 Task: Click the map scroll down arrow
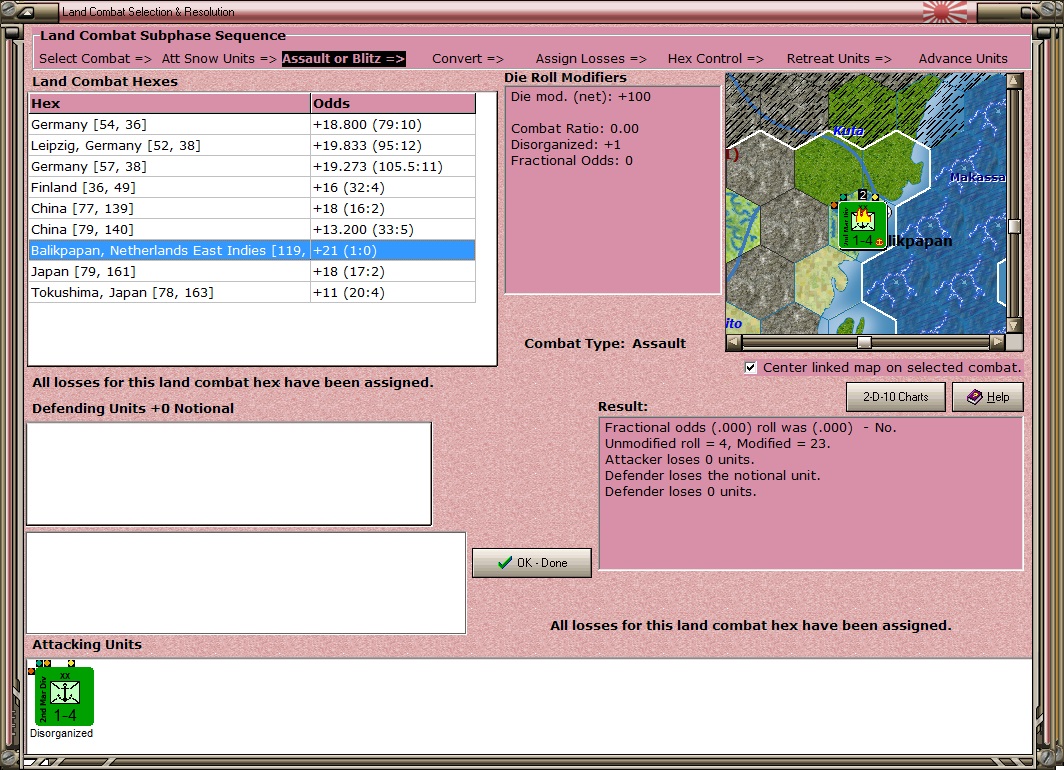click(x=1014, y=325)
